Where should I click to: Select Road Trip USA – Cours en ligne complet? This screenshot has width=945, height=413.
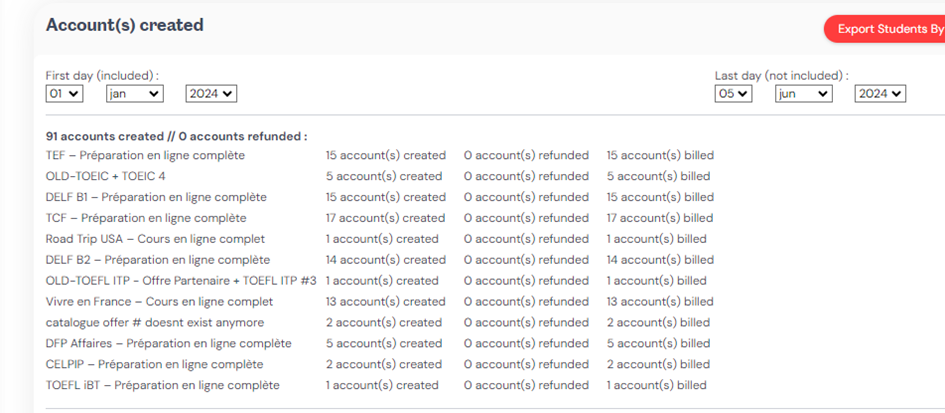155,239
